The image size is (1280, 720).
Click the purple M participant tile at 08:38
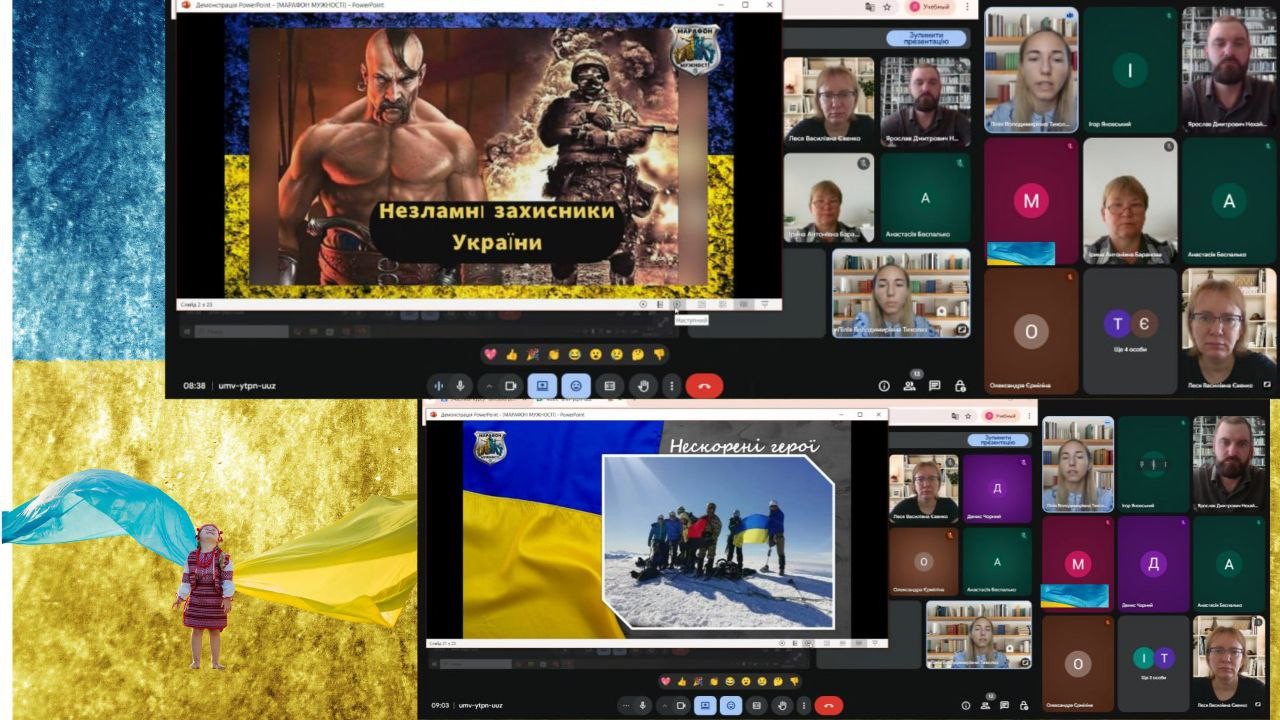pyautogui.click(x=1031, y=201)
